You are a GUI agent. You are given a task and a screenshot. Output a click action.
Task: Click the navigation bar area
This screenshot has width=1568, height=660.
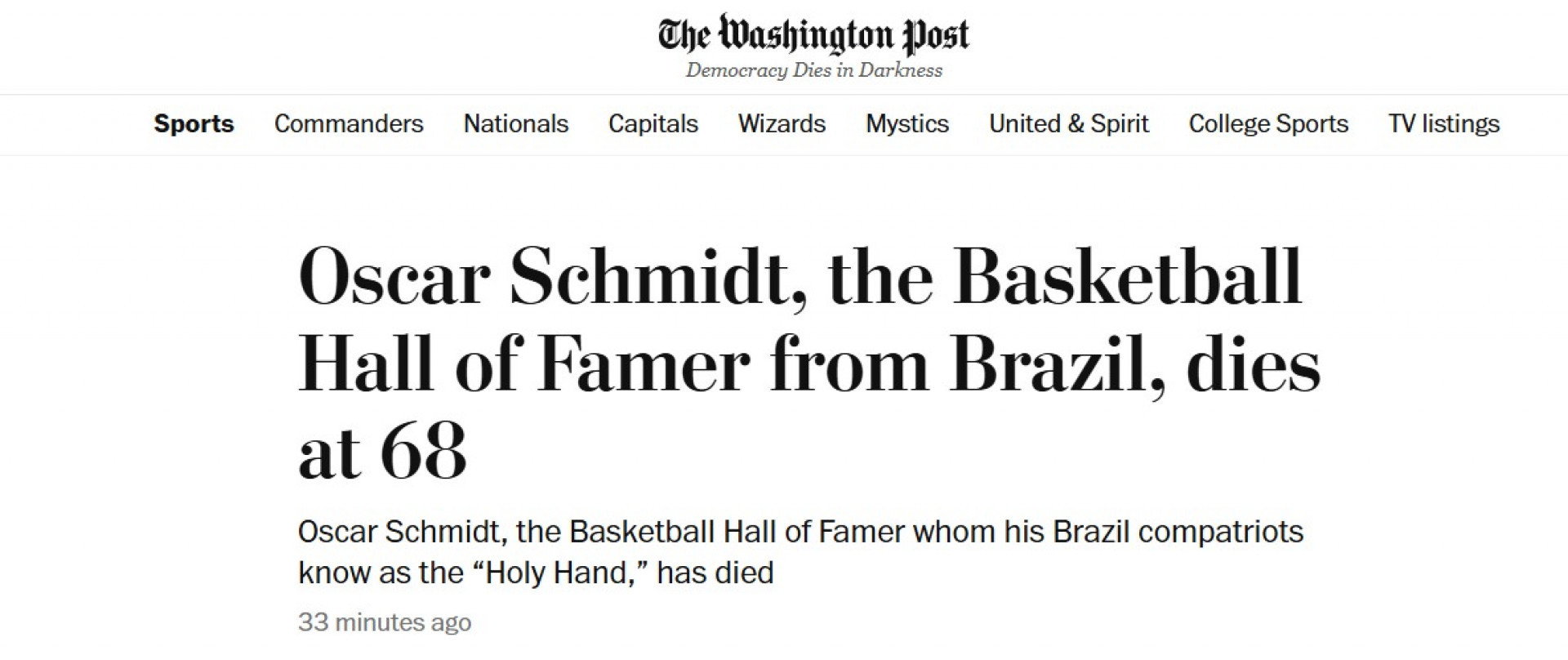click(784, 124)
